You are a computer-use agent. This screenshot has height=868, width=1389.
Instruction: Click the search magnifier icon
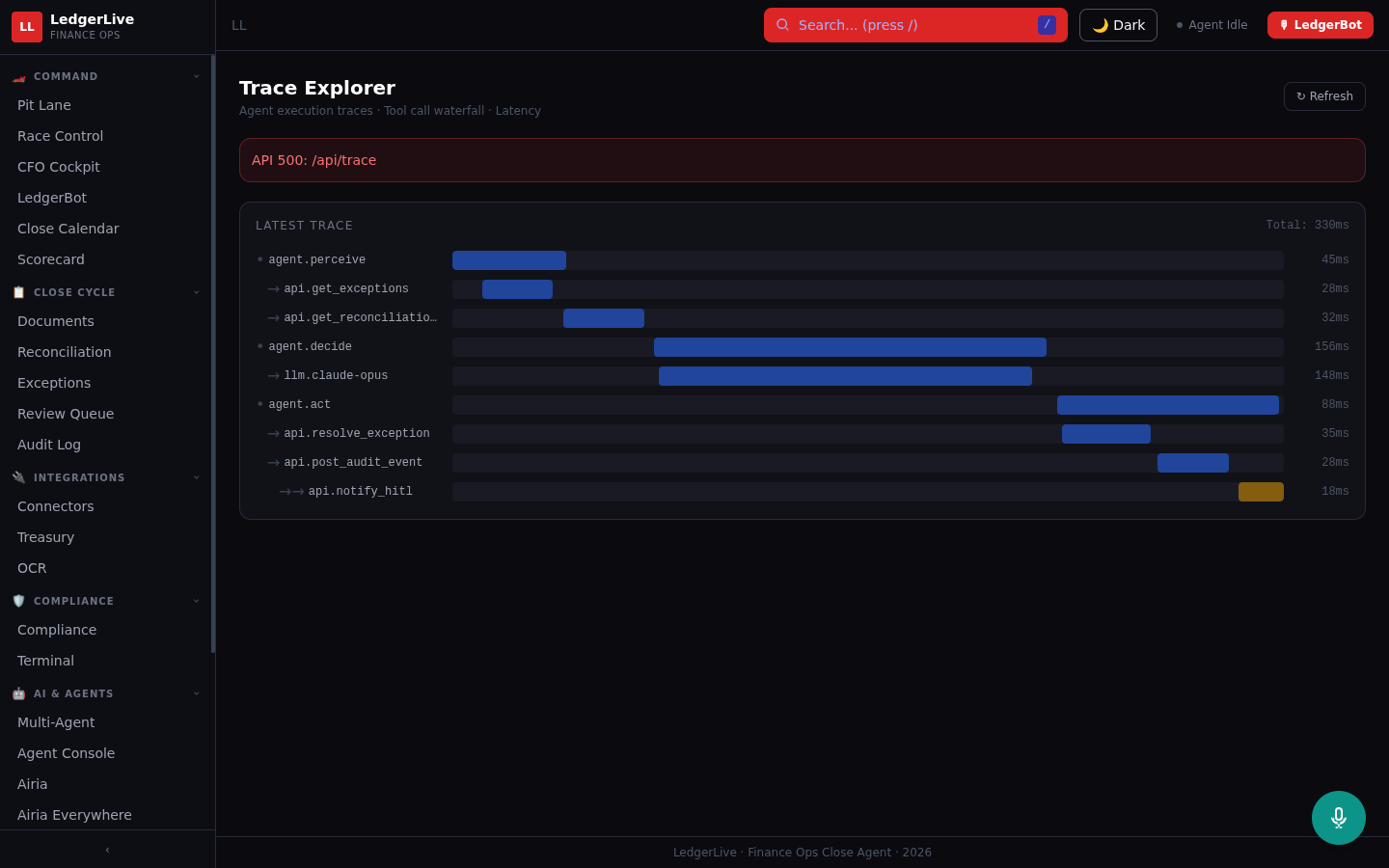pos(782,25)
